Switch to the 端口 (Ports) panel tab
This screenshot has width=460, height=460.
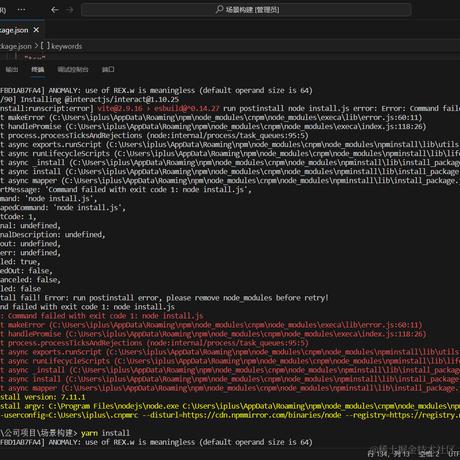pos(108,69)
